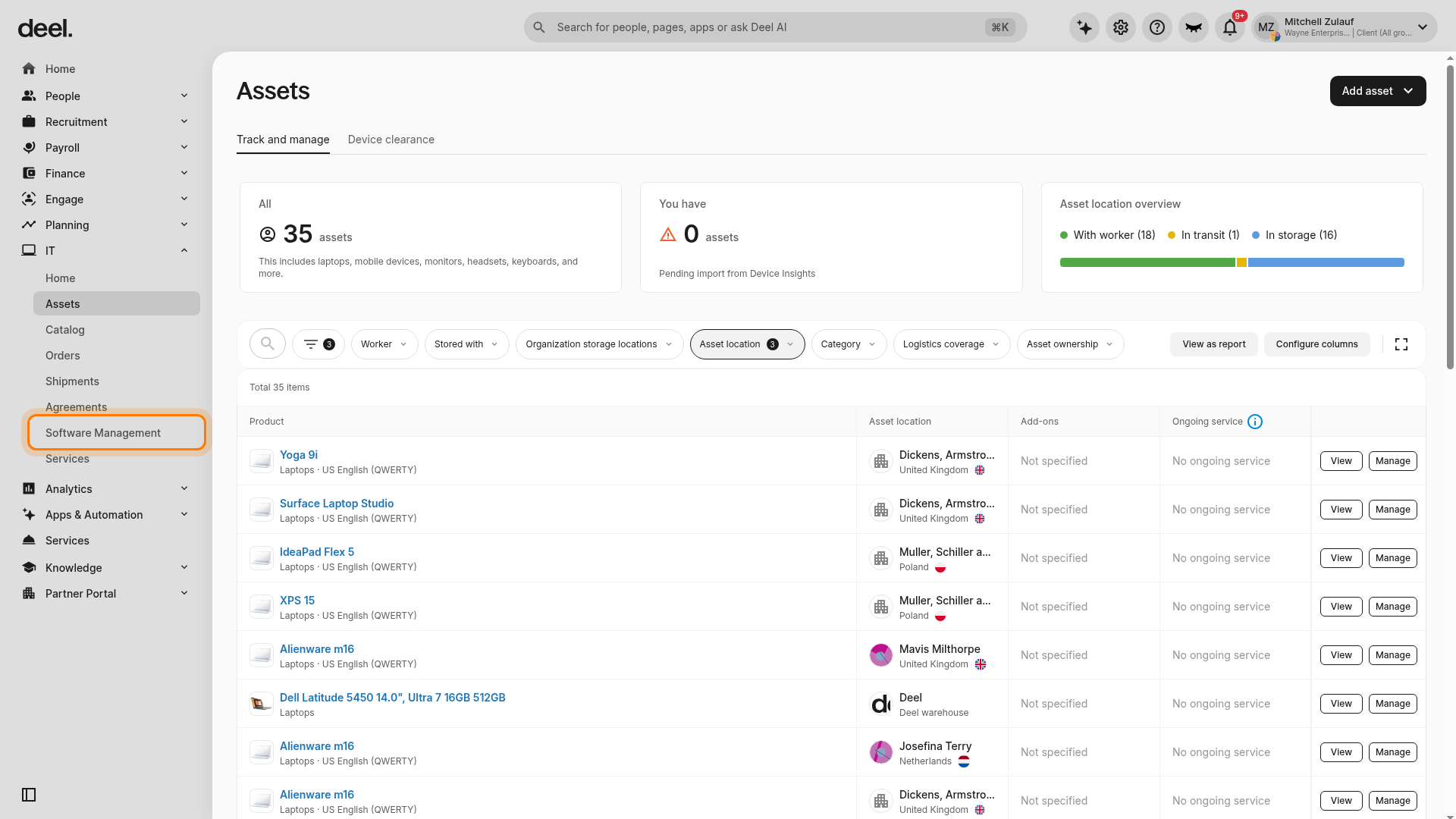Click the Deel logo

pos(45,29)
